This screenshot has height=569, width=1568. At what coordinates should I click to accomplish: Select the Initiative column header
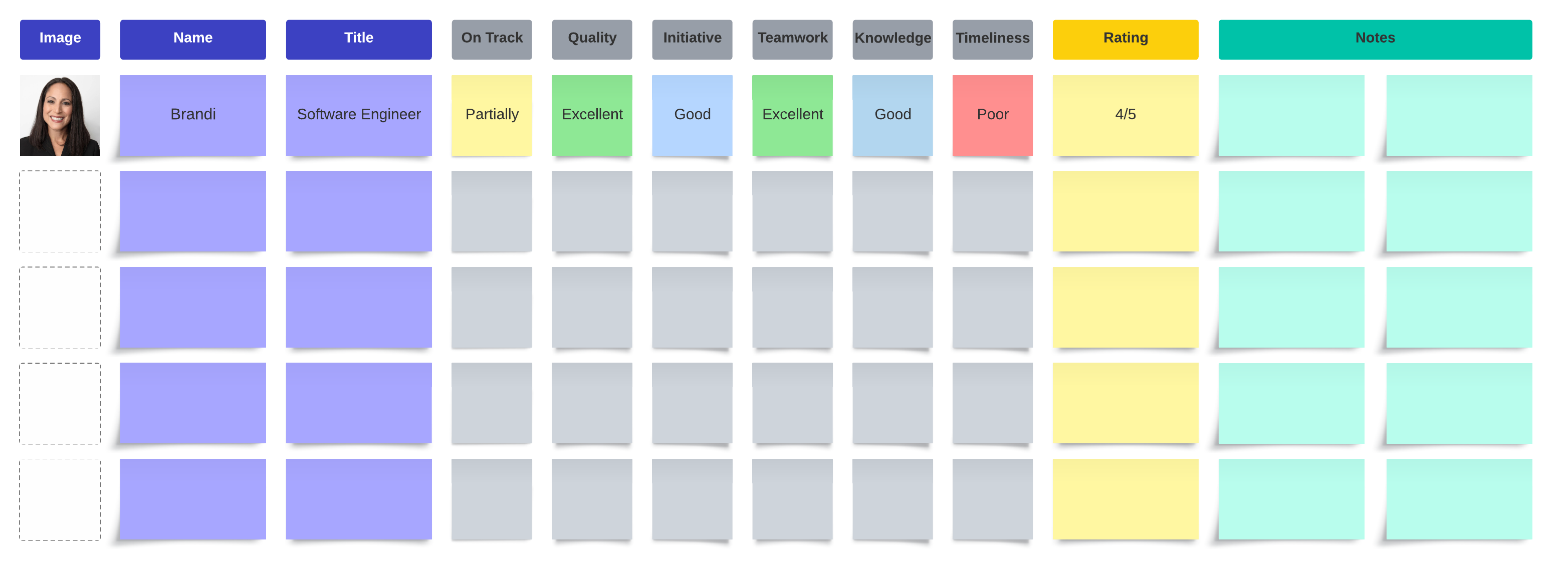[692, 39]
